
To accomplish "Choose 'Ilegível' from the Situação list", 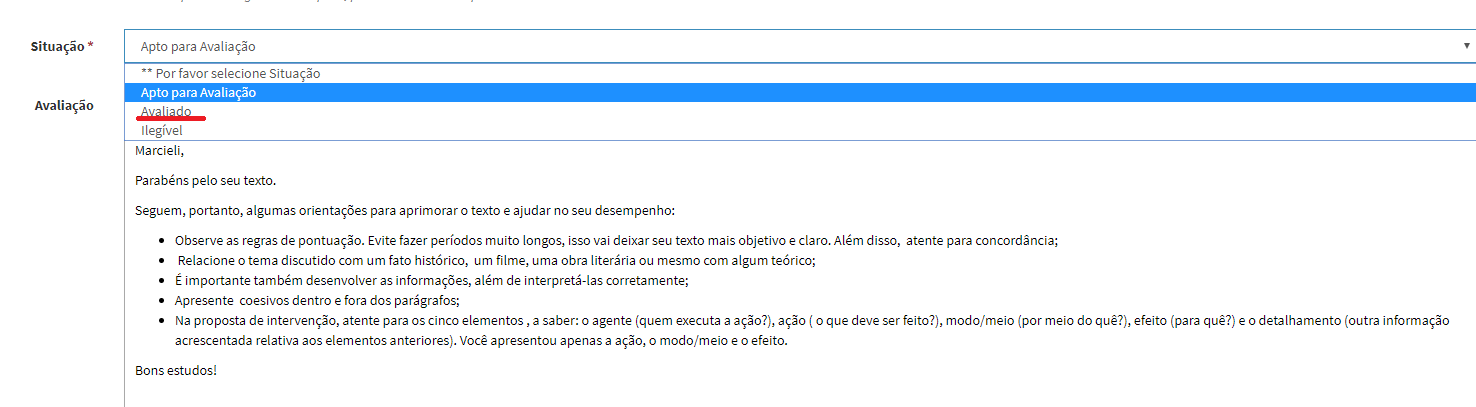I will point(161,130).
